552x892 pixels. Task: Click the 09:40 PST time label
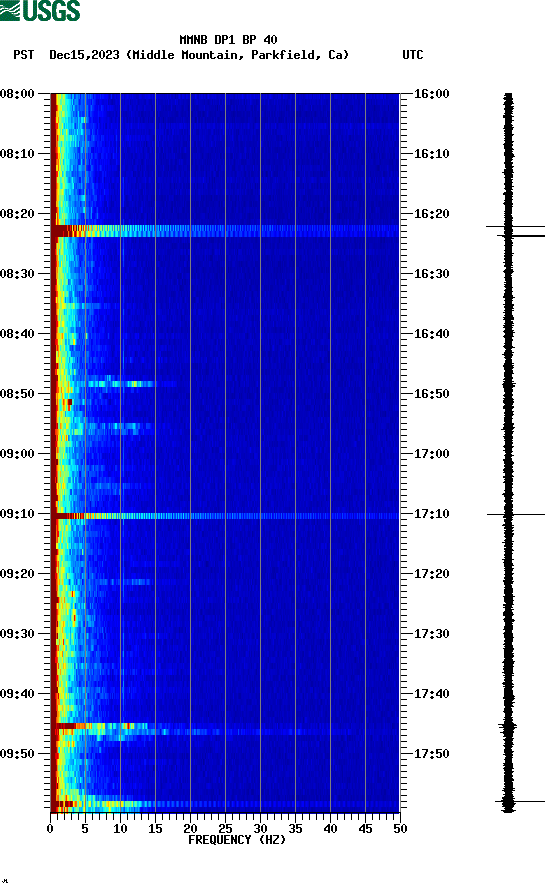[18, 693]
